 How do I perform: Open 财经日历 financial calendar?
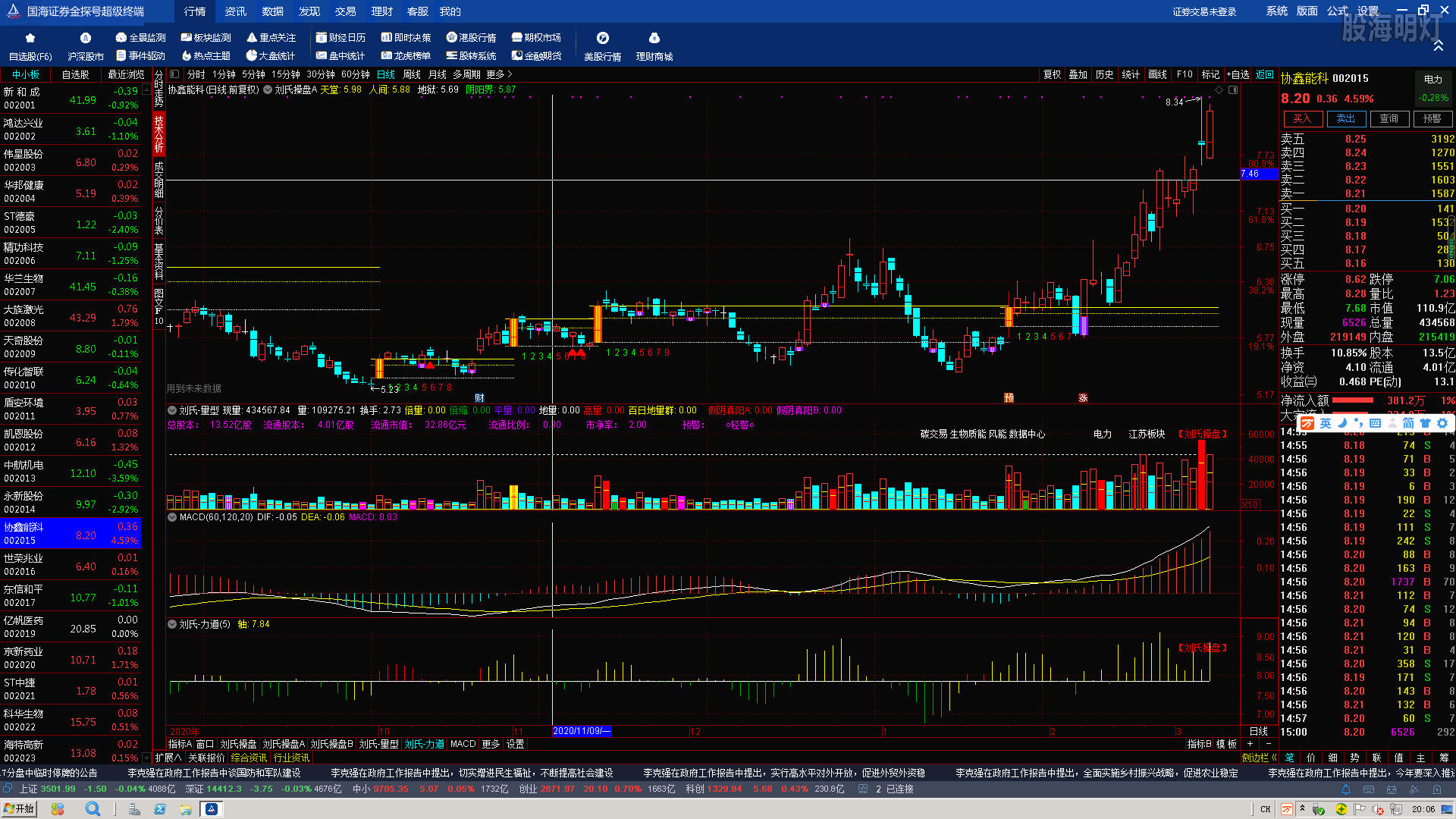click(341, 37)
